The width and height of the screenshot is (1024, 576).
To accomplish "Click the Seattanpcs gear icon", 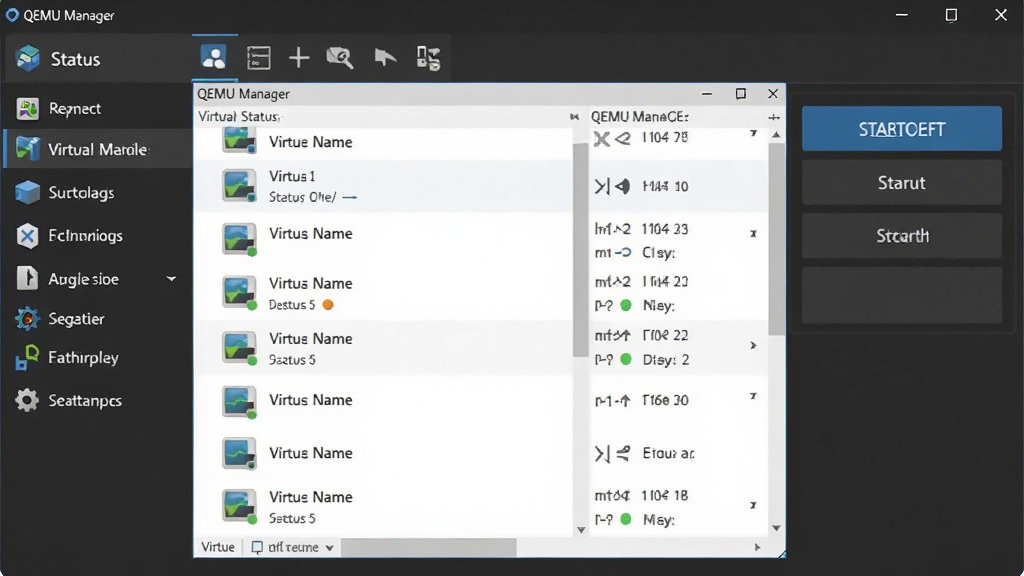I will [27, 400].
